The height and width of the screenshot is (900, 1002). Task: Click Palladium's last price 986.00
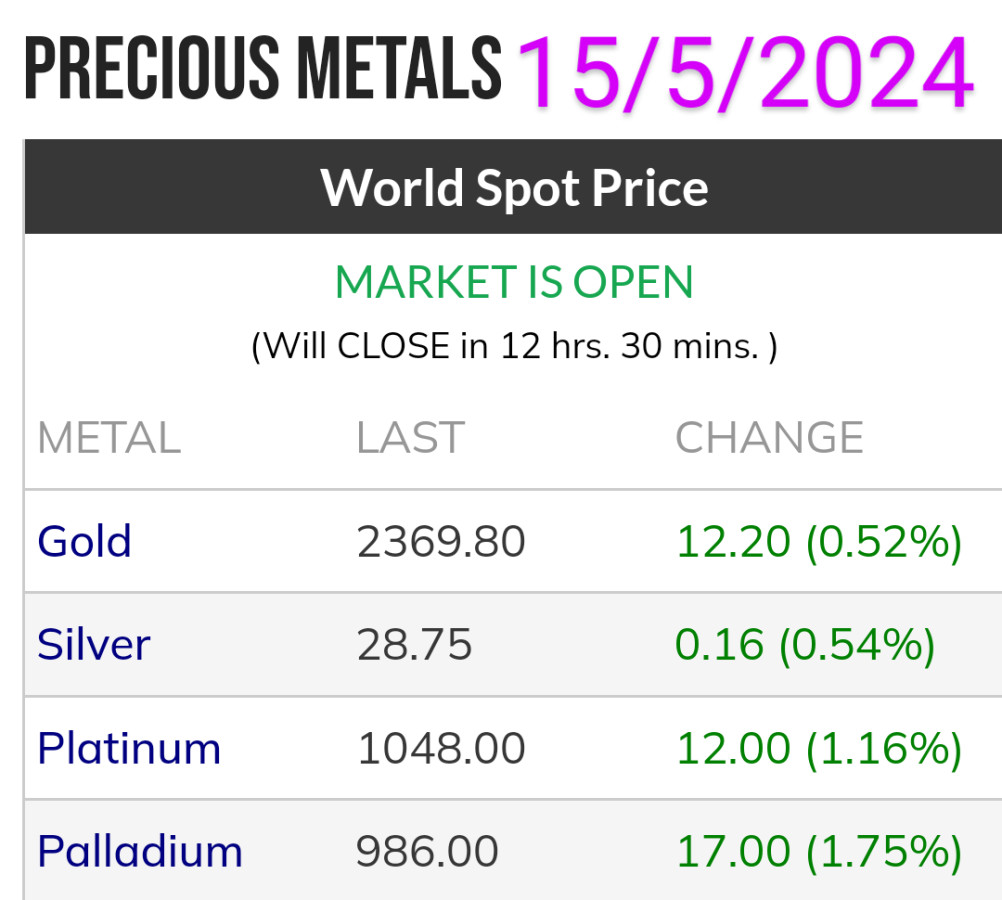tap(427, 852)
